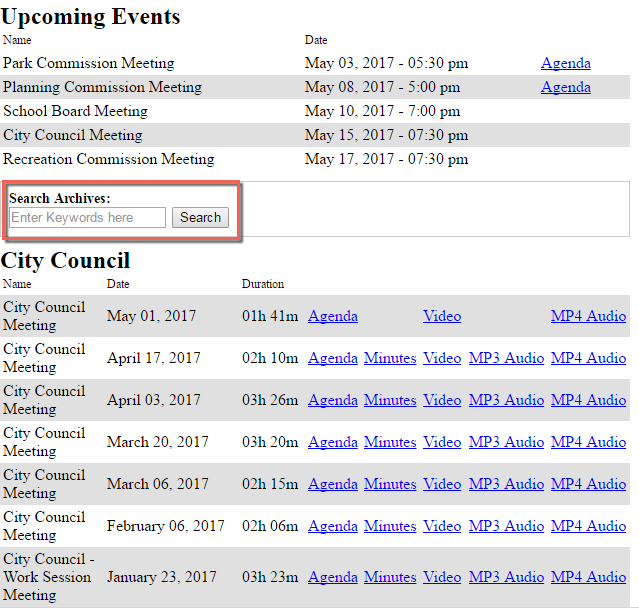Open Agenda for February 06, 2017 meeting
This screenshot has width=639, height=608.
(x=333, y=526)
